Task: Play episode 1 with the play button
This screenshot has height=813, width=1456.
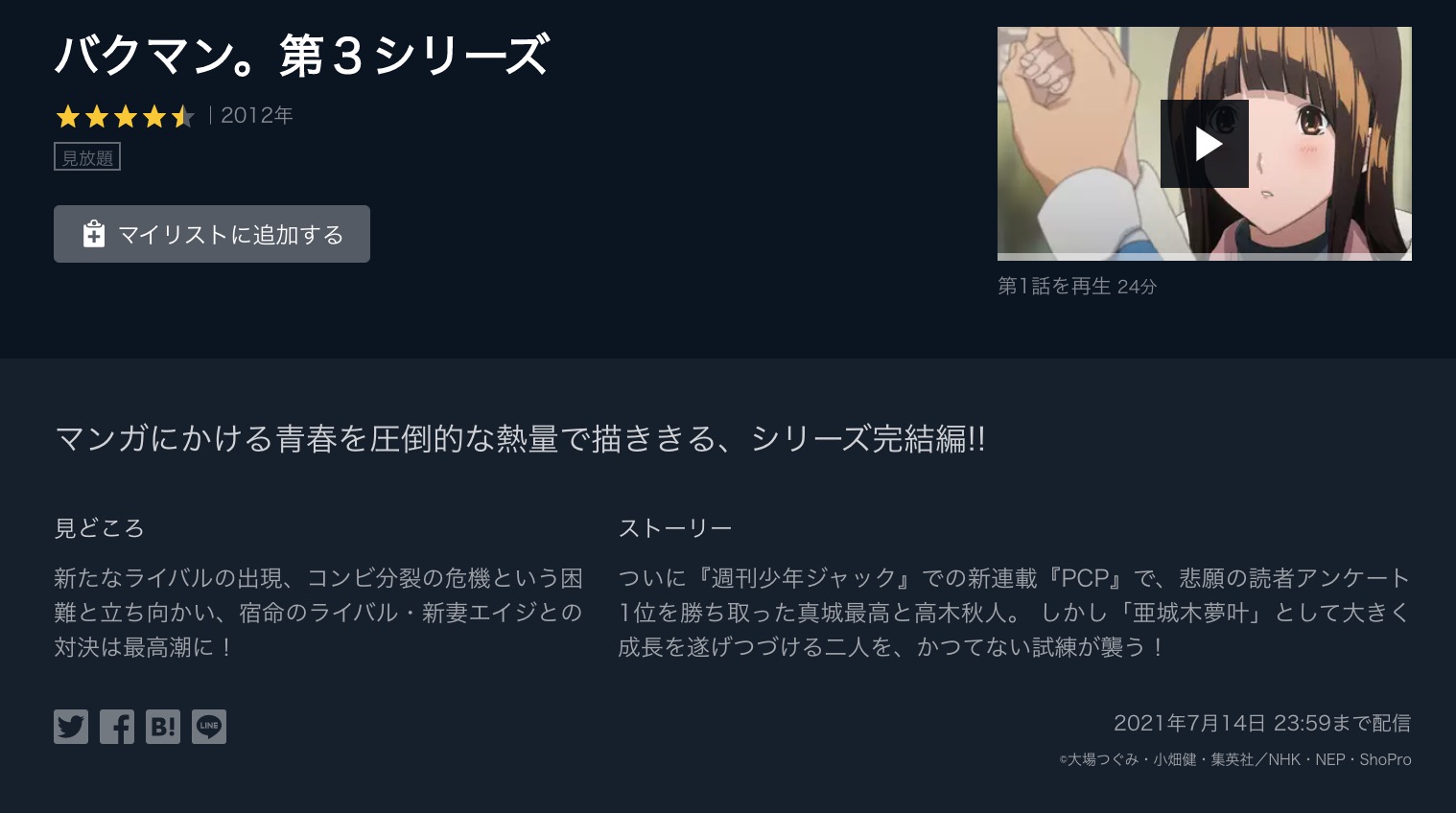Action: (1204, 144)
